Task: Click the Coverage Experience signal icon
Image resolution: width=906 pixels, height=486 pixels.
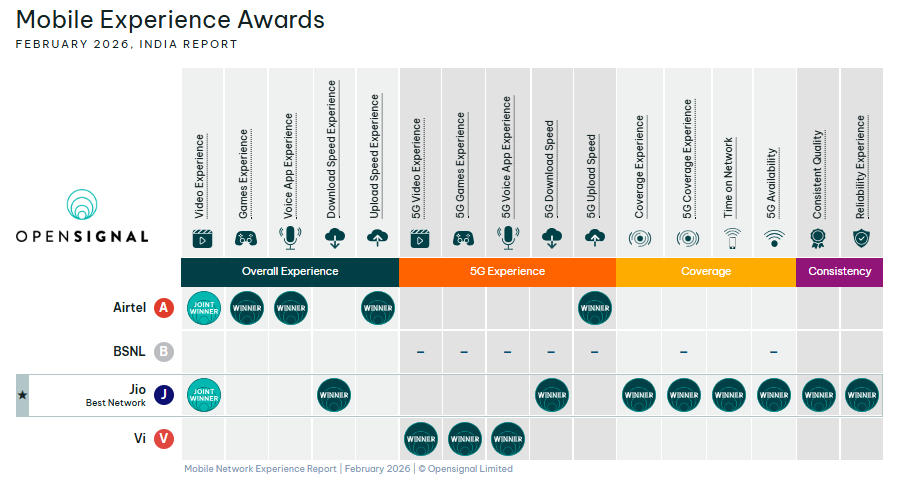Action: pyautogui.click(x=640, y=238)
